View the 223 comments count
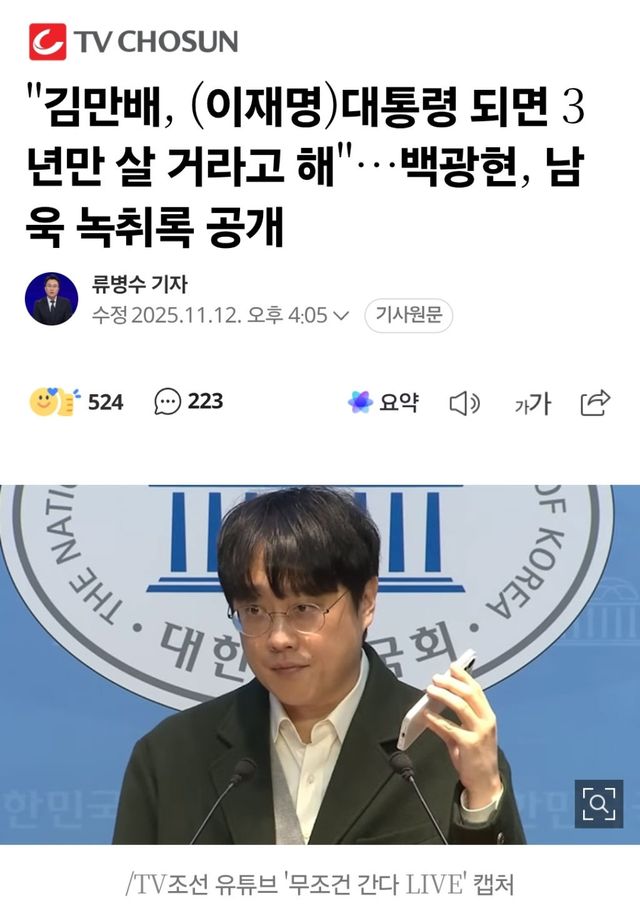 point(205,401)
